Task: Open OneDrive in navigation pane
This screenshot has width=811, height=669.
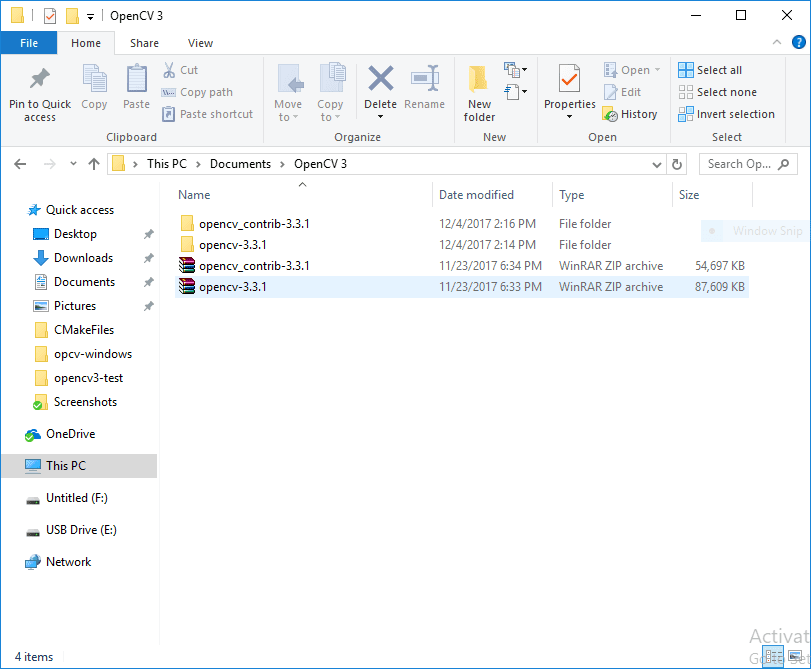Action: coord(70,434)
